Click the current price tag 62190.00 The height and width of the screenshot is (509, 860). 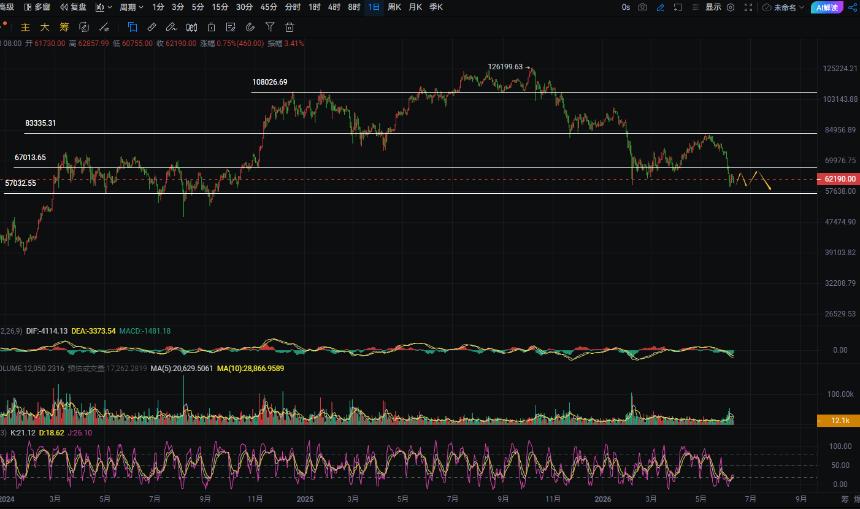pyautogui.click(x=839, y=179)
